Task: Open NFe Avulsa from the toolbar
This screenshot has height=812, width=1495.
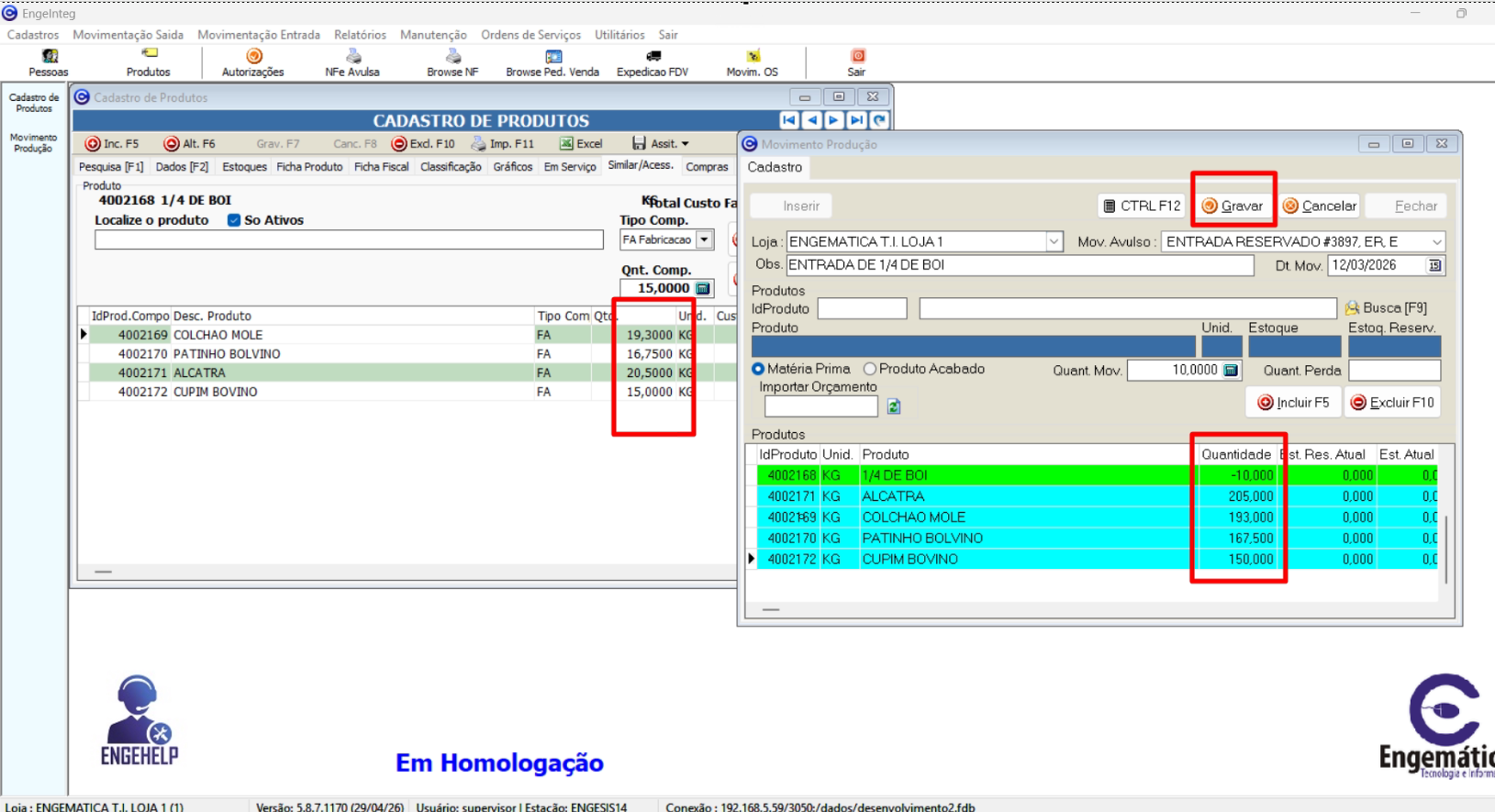Action: pyautogui.click(x=352, y=57)
